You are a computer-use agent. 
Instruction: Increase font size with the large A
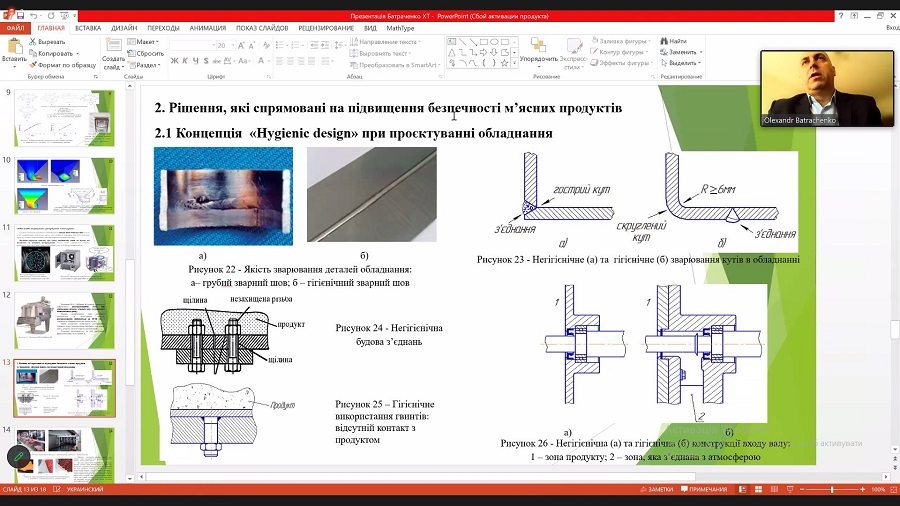coord(242,45)
